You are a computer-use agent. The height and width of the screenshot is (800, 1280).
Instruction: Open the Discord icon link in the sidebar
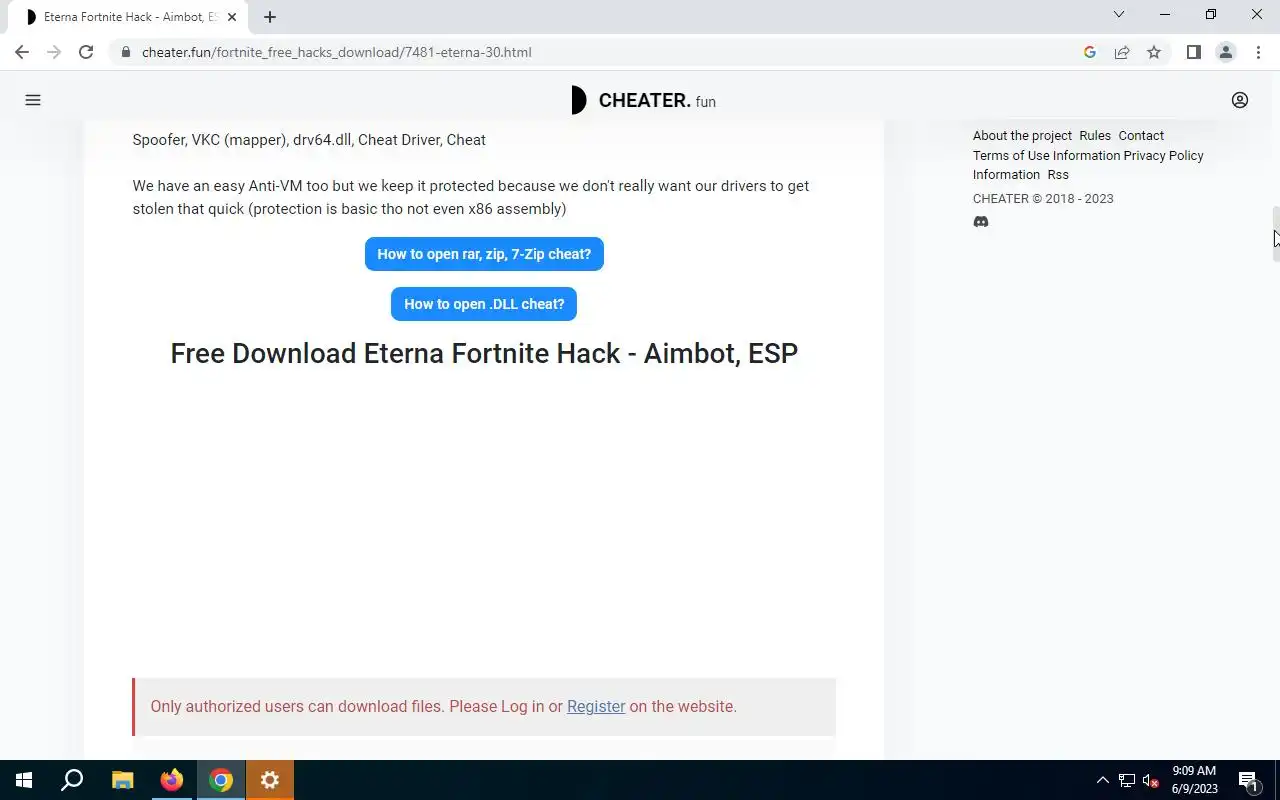coord(981,222)
